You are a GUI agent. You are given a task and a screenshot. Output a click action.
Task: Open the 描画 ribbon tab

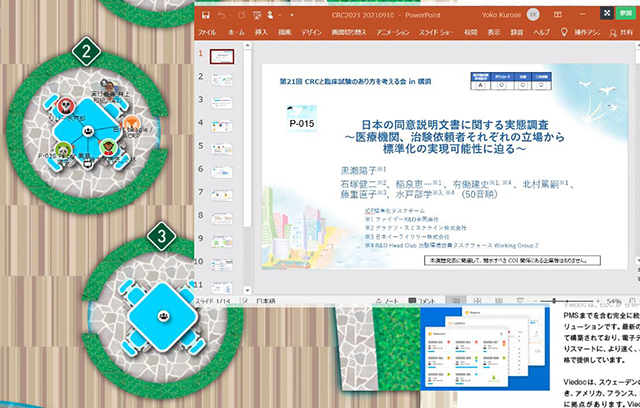tap(284, 32)
